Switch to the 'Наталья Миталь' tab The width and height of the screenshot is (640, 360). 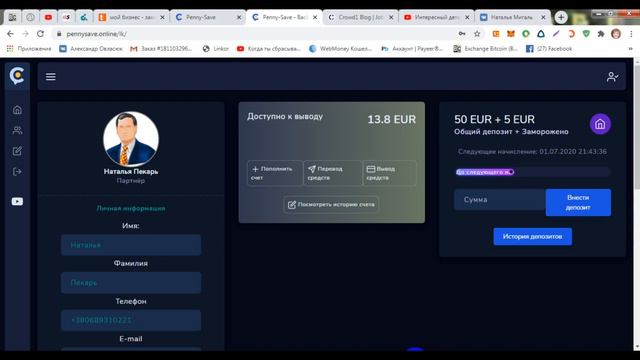pos(512,17)
